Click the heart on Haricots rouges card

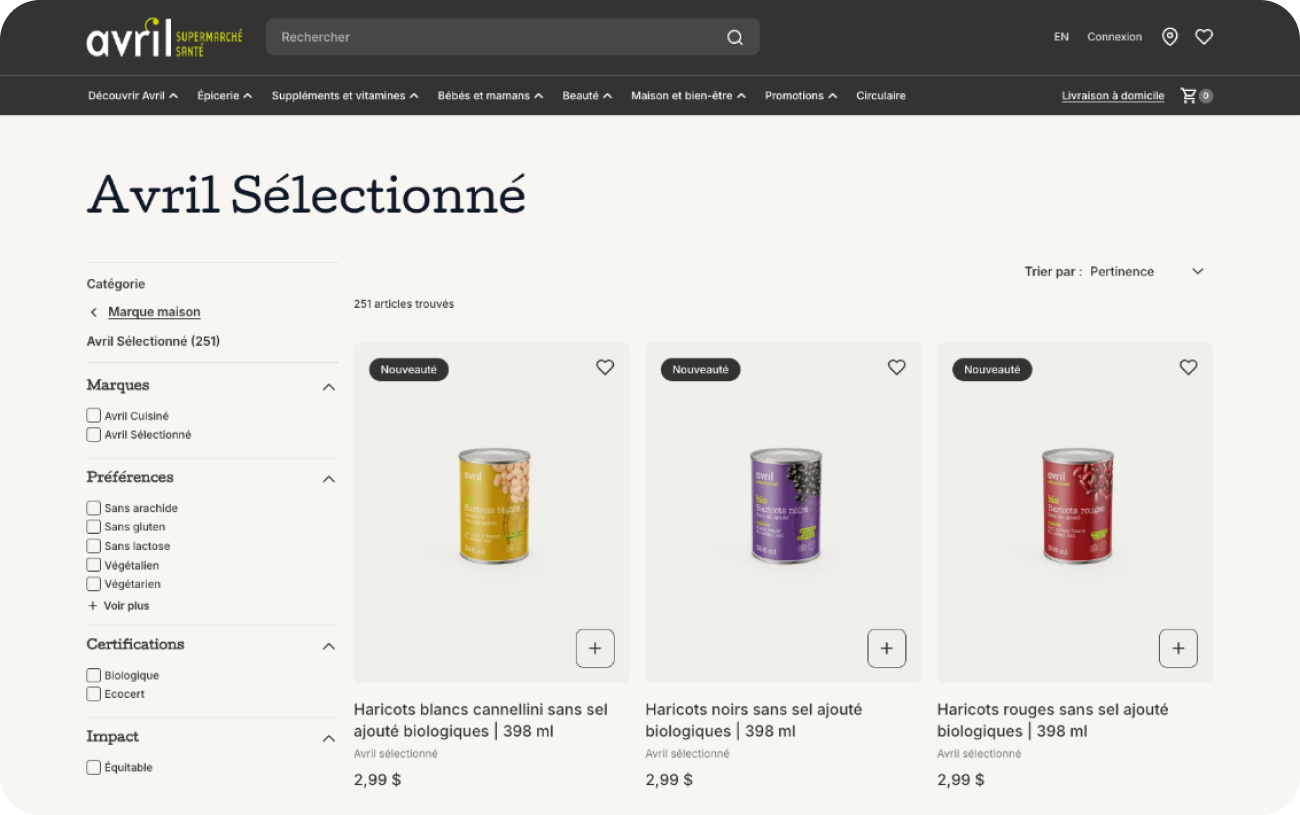point(1188,368)
